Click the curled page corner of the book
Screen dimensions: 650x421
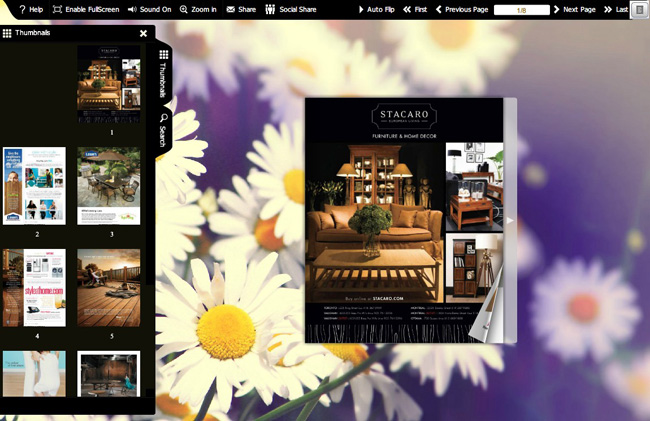(x=487, y=311)
